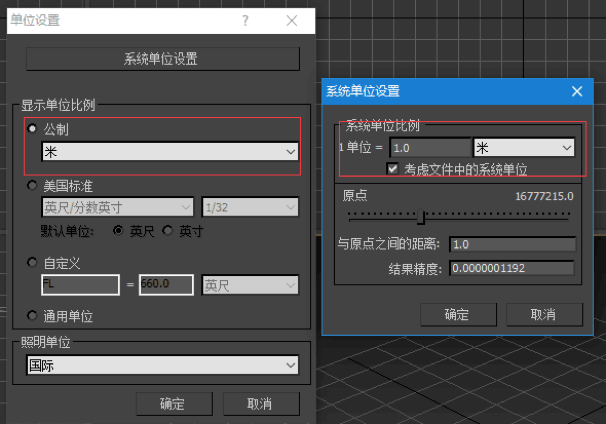Select the 美国标准 radio button

32,186
